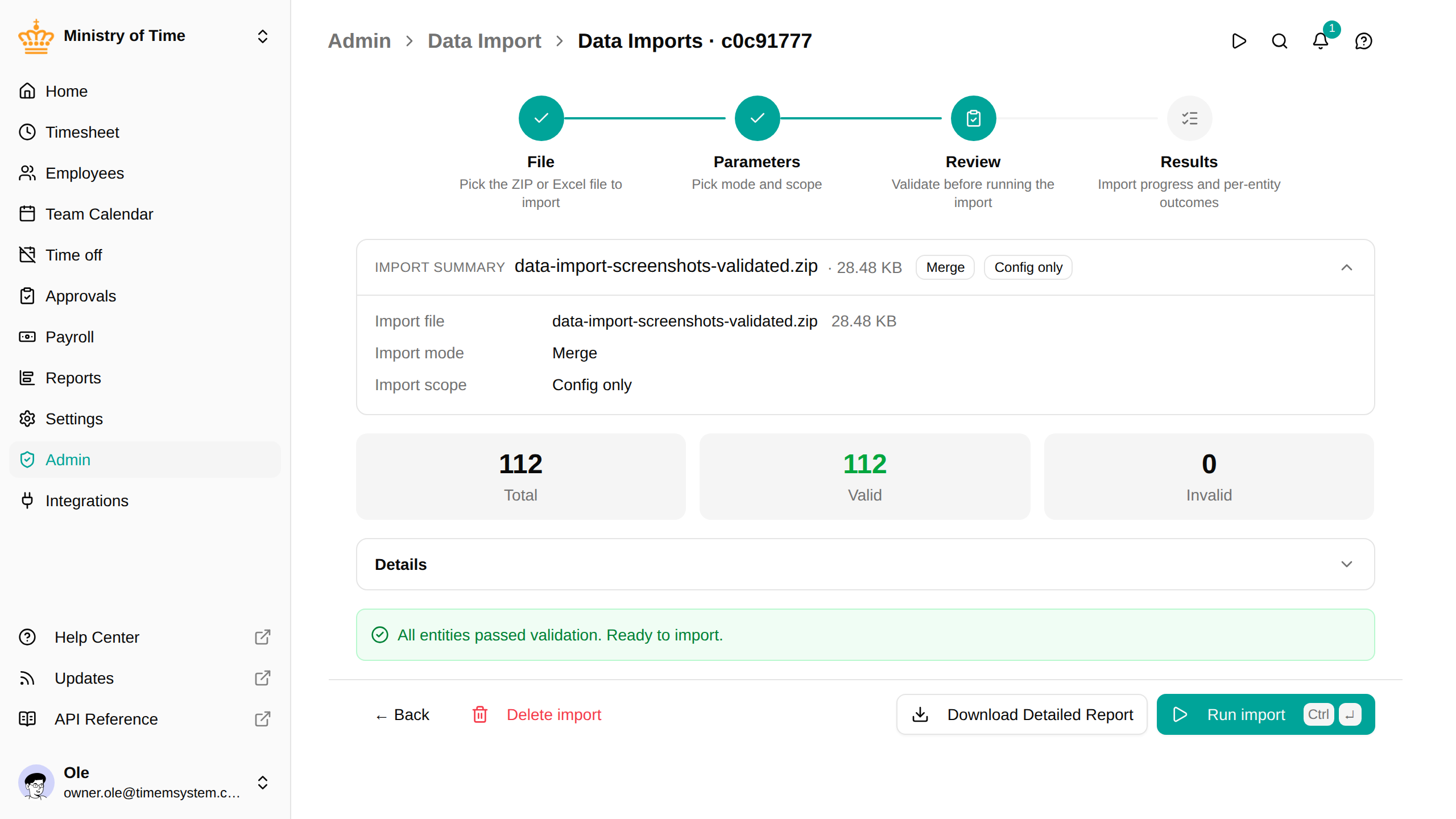Click the completed Parameters step circle

point(757,118)
